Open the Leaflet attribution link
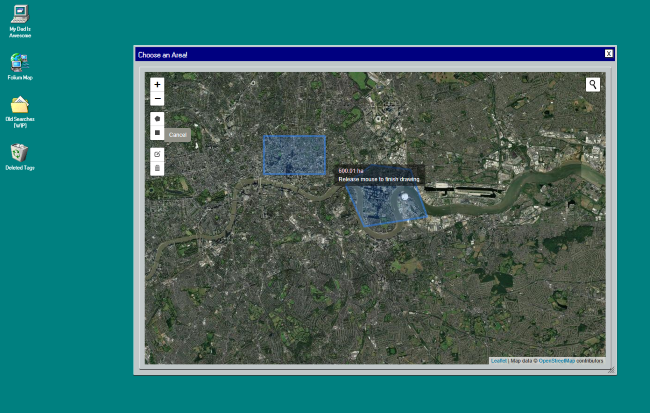Viewport: 650px width, 413px height. (498, 361)
